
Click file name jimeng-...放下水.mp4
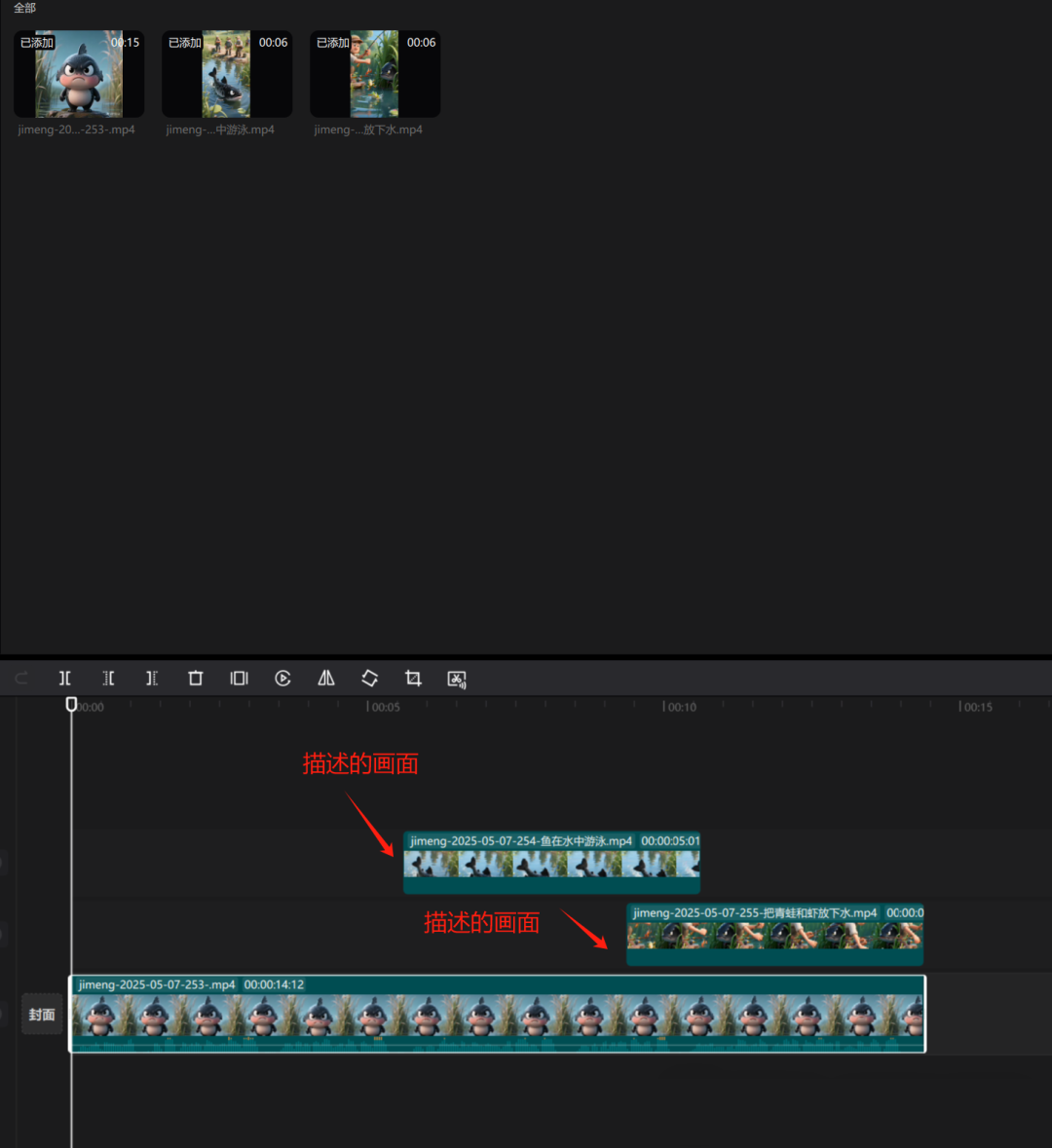368,130
